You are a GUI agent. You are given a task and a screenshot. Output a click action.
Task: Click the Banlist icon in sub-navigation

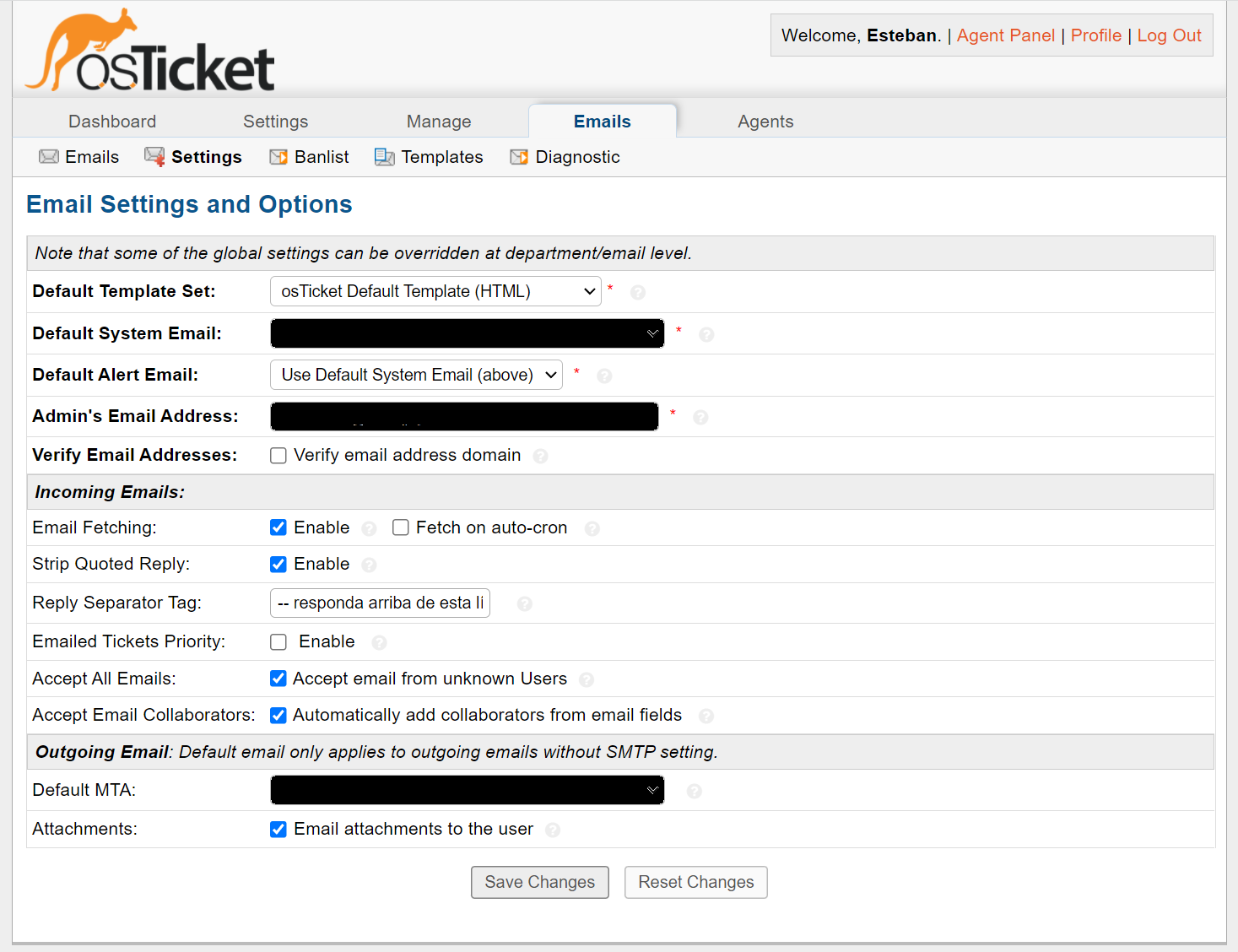point(278,157)
